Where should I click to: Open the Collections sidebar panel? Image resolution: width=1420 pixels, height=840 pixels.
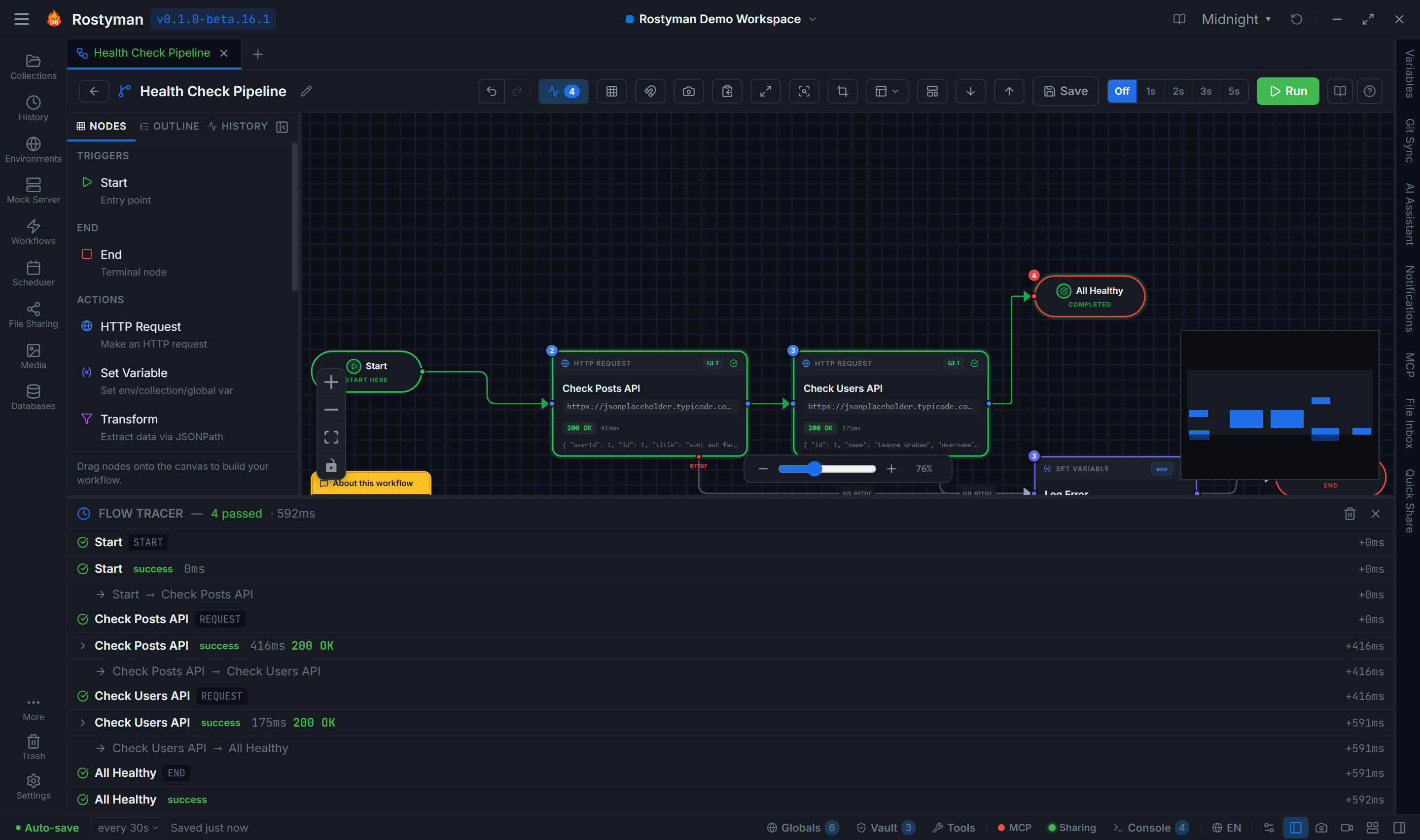[34, 67]
